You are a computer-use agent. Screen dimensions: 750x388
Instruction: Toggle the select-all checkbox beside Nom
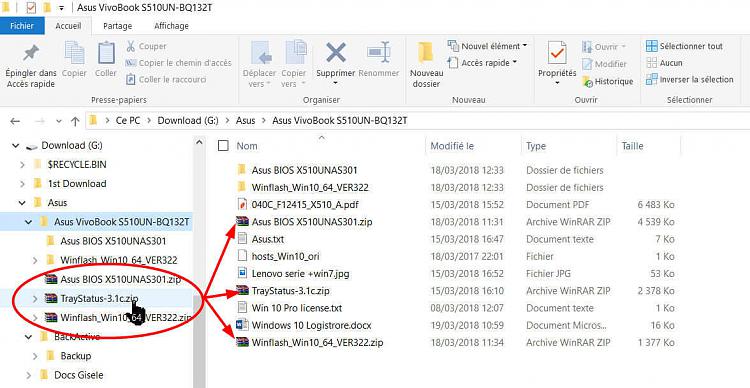(223, 146)
